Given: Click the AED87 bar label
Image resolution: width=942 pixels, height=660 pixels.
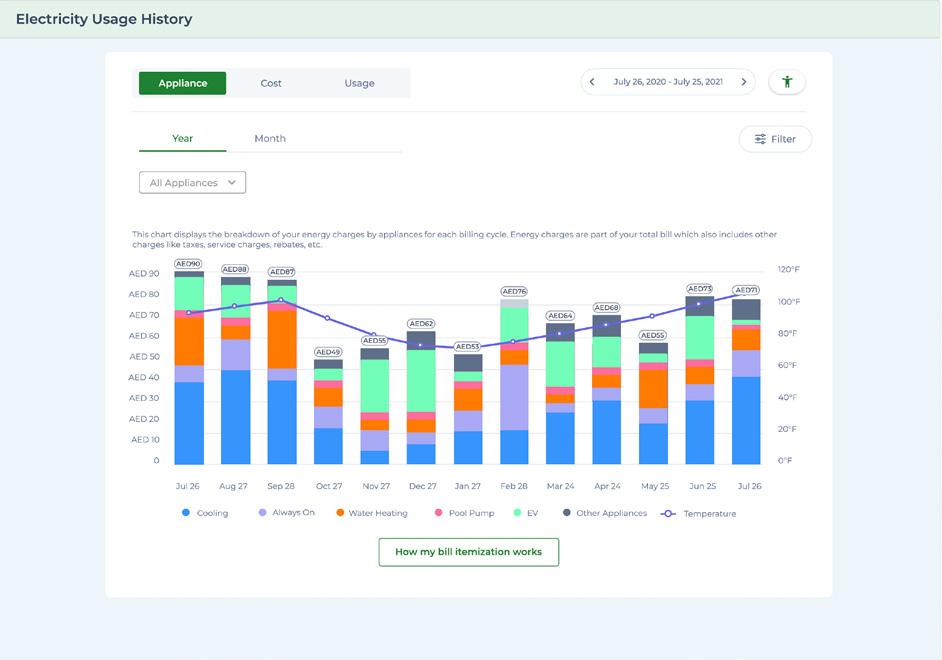Looking at the screenshot, I should point(281,272).
